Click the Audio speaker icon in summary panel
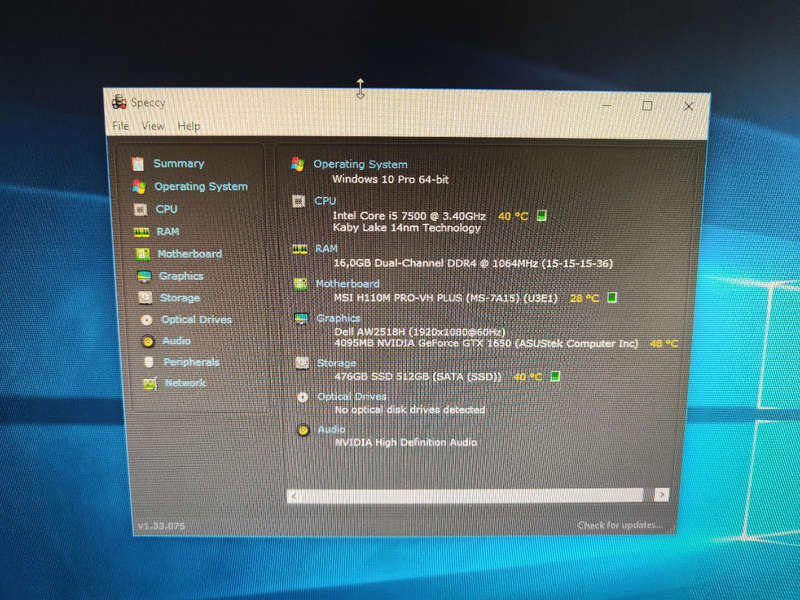The height and width of the screenshot is (600, 800). click(303, 430)
